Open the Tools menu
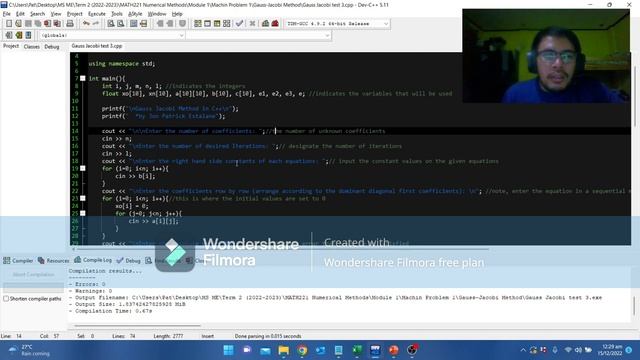640x360 pixels. tap(117, 14)
